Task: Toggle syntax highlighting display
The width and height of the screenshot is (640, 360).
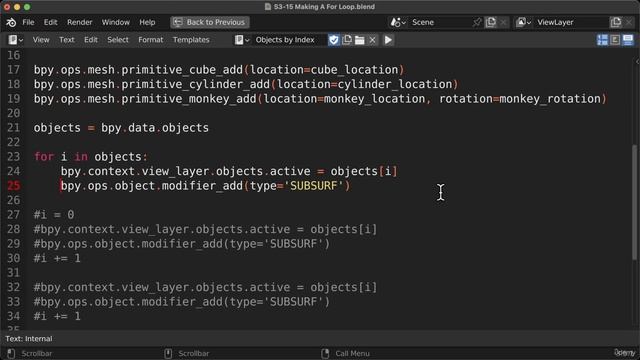Action: pyautogui.click(x=628, y=40)
